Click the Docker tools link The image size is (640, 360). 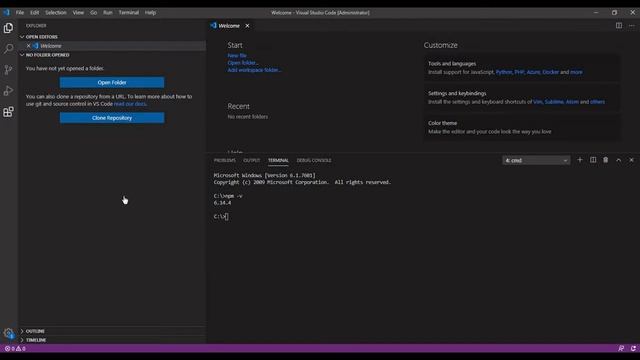tap(550, 72)
